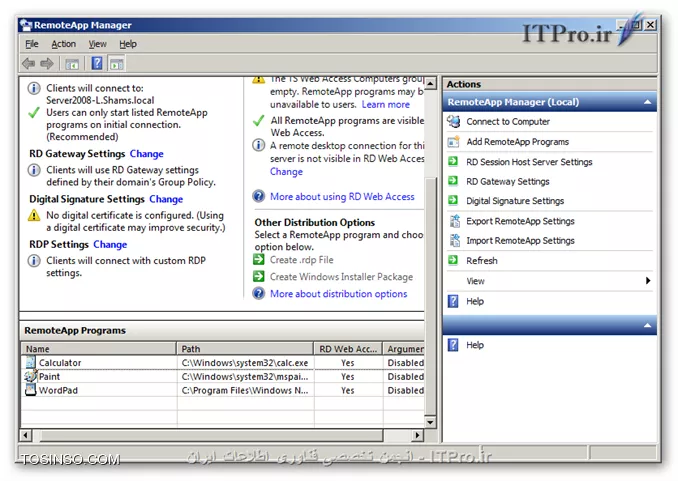Open the View menu
Viewport: 678px width, 481px height.
97,44
